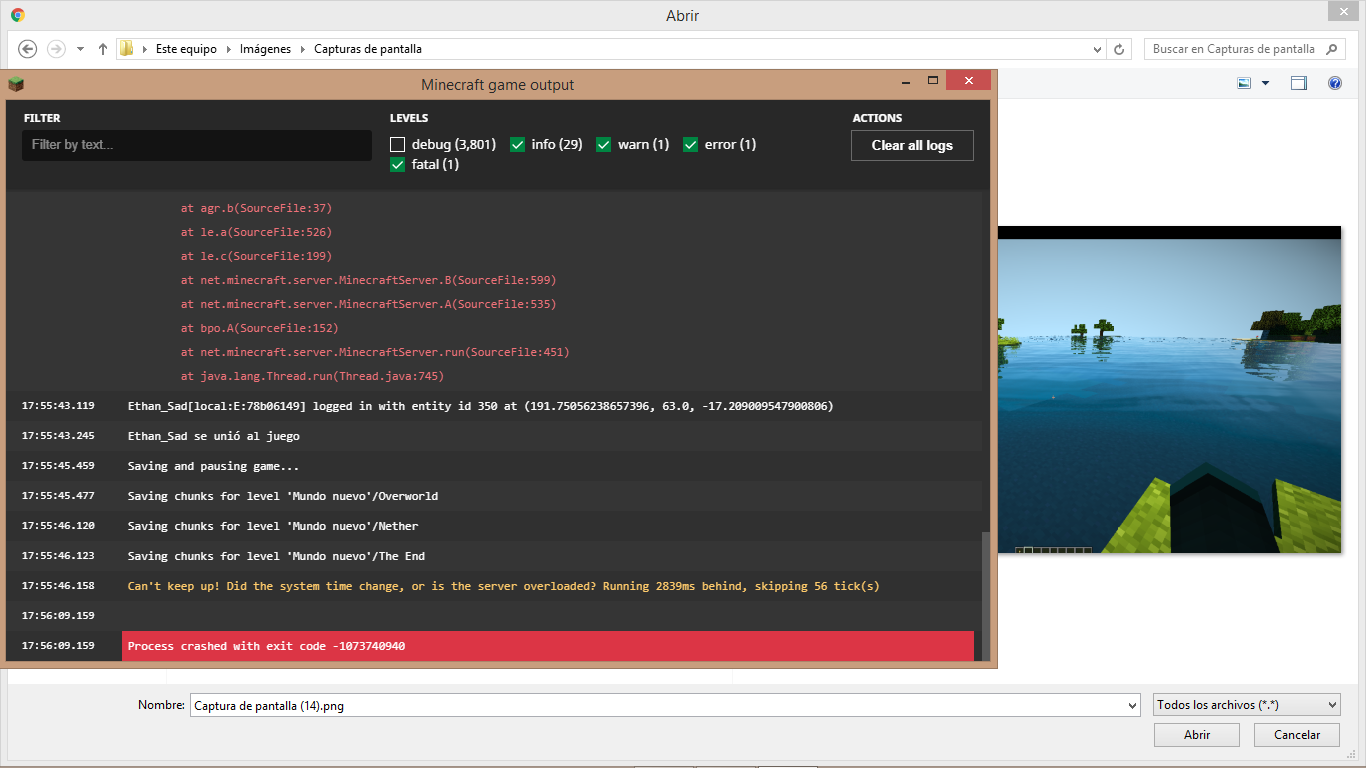Uncheck the error log level

(691, 145)
